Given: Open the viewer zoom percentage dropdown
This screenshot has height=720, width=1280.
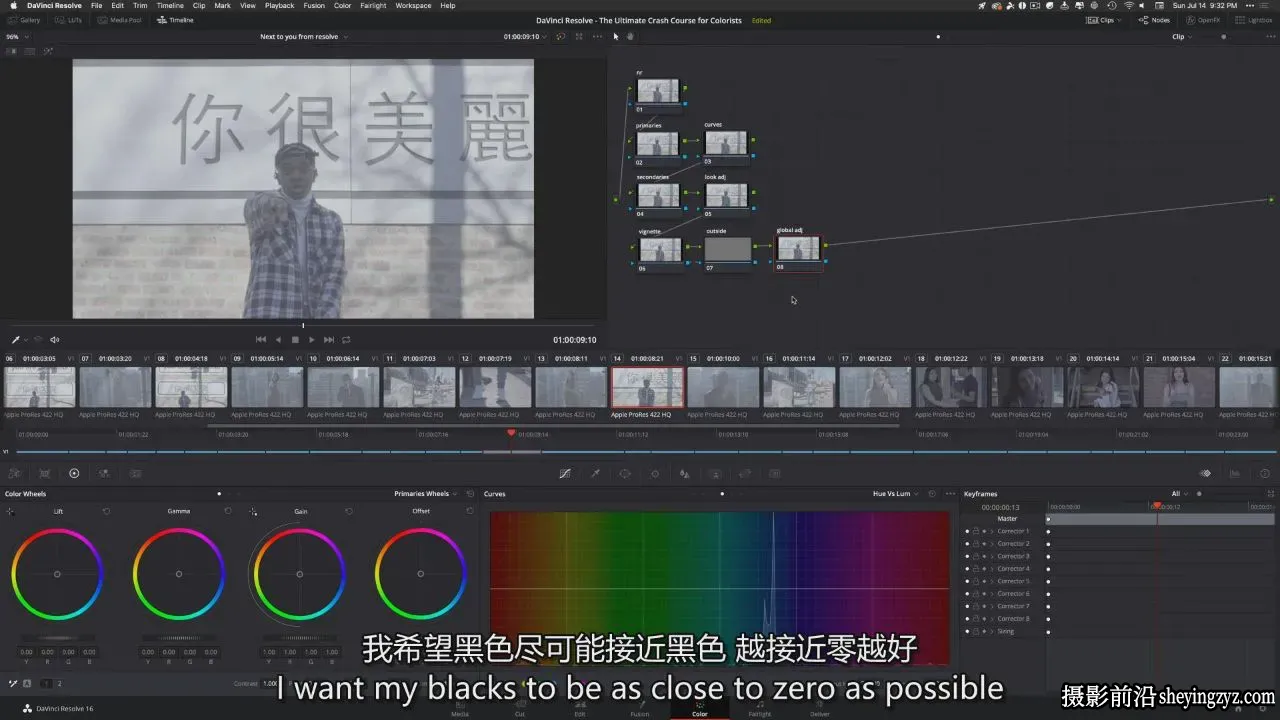Looking at the screenshot, I should coord(17,37).
